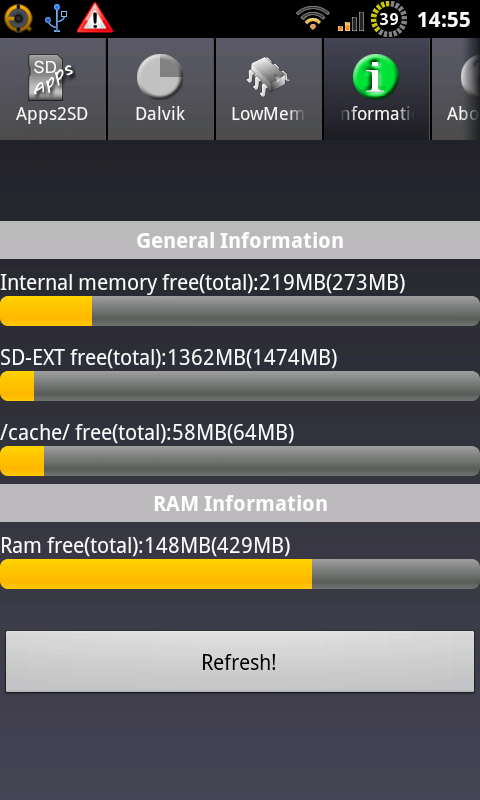Tap the RAM Information section header

tap(240, 504)
